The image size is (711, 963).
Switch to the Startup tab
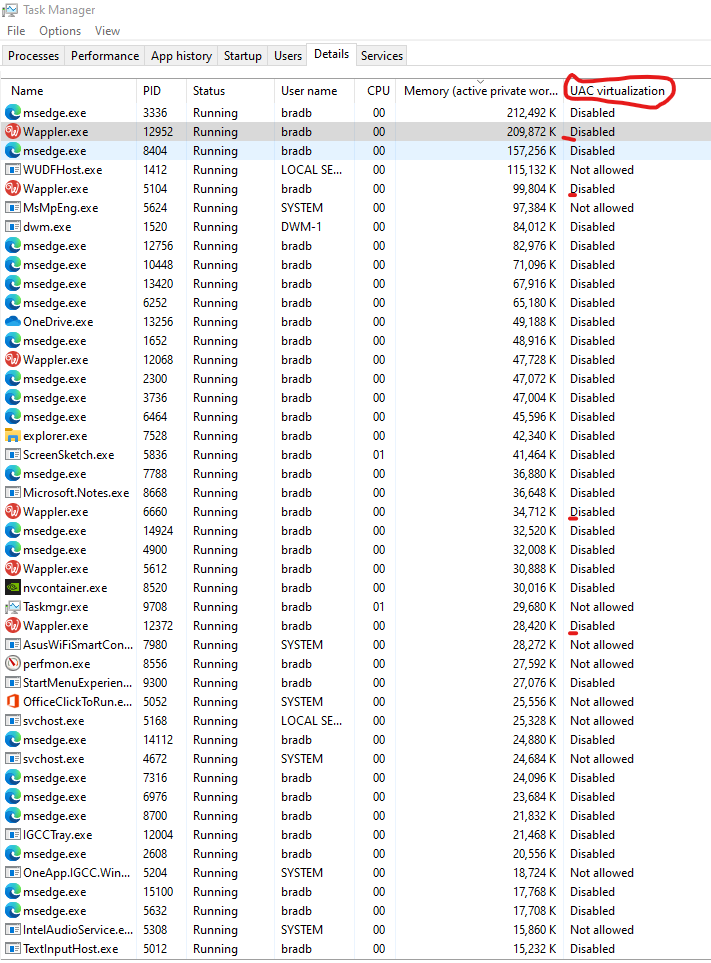(x=243, y=55)
